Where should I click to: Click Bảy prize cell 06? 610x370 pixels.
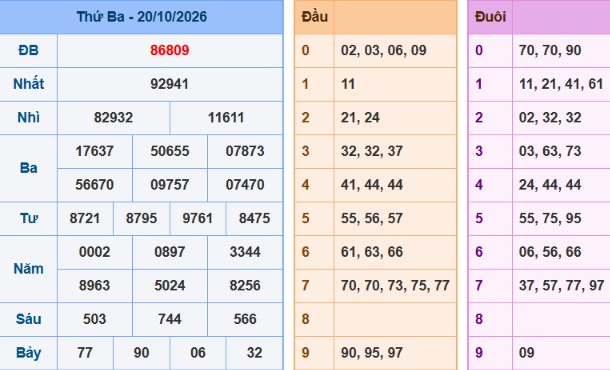coord(198,352)
